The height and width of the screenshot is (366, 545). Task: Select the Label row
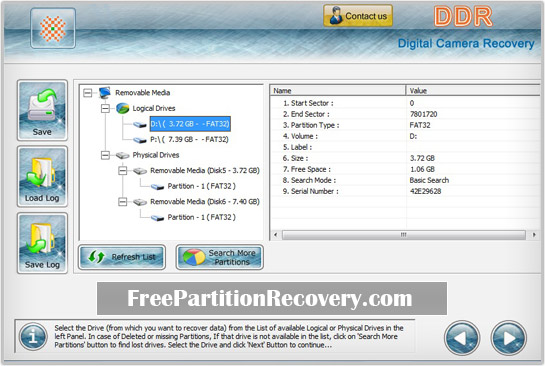pos(405,147)
